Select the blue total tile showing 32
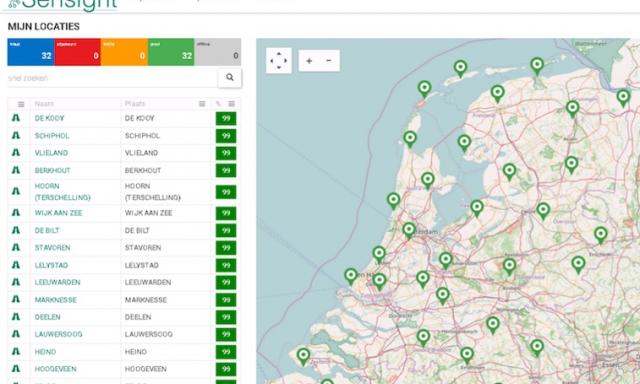The width and height of the screenshot is (640, 384). (31, 52)
